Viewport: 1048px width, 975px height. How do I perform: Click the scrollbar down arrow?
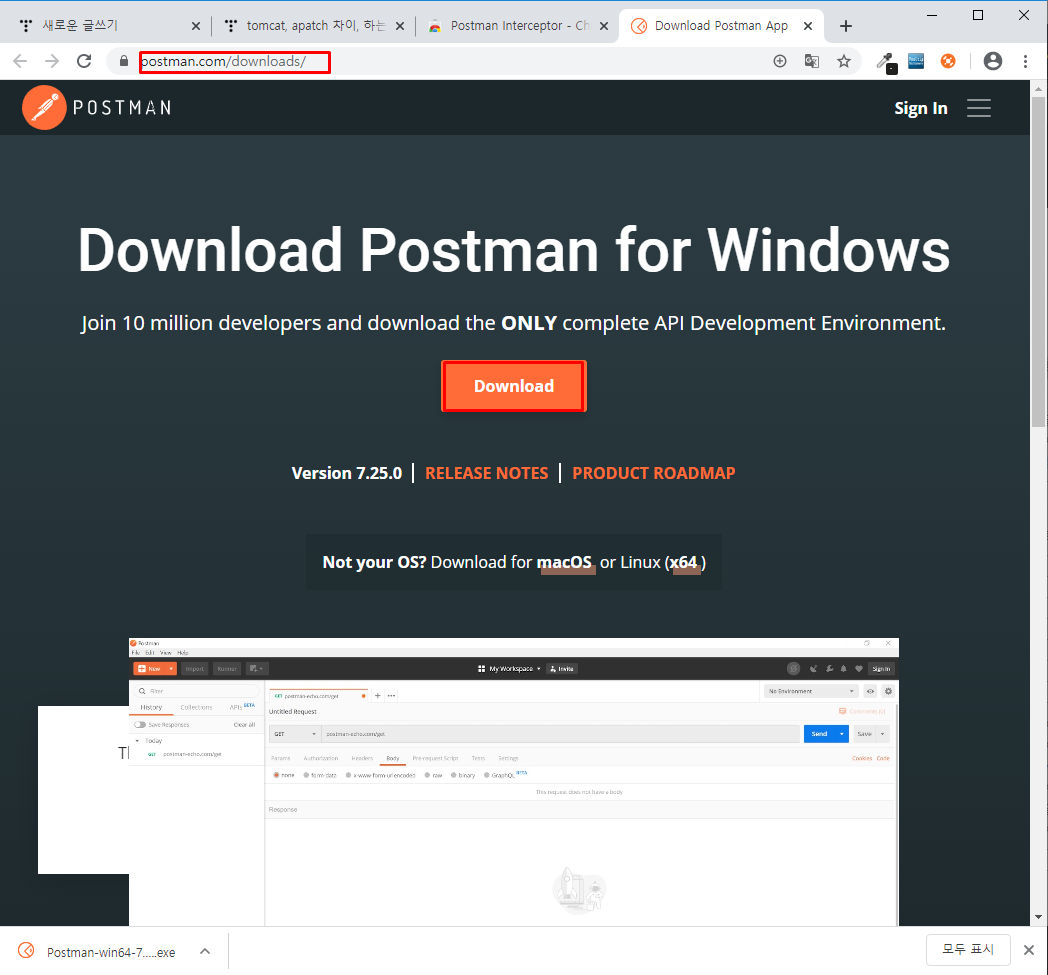point(1038,917)
